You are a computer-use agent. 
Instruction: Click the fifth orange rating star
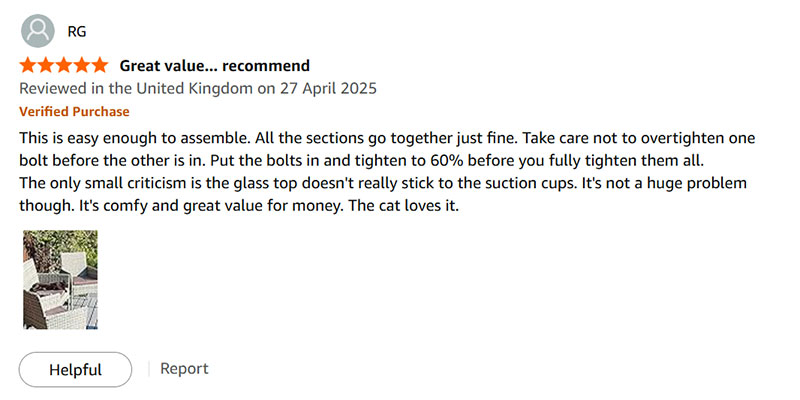(x=98, y=65)
